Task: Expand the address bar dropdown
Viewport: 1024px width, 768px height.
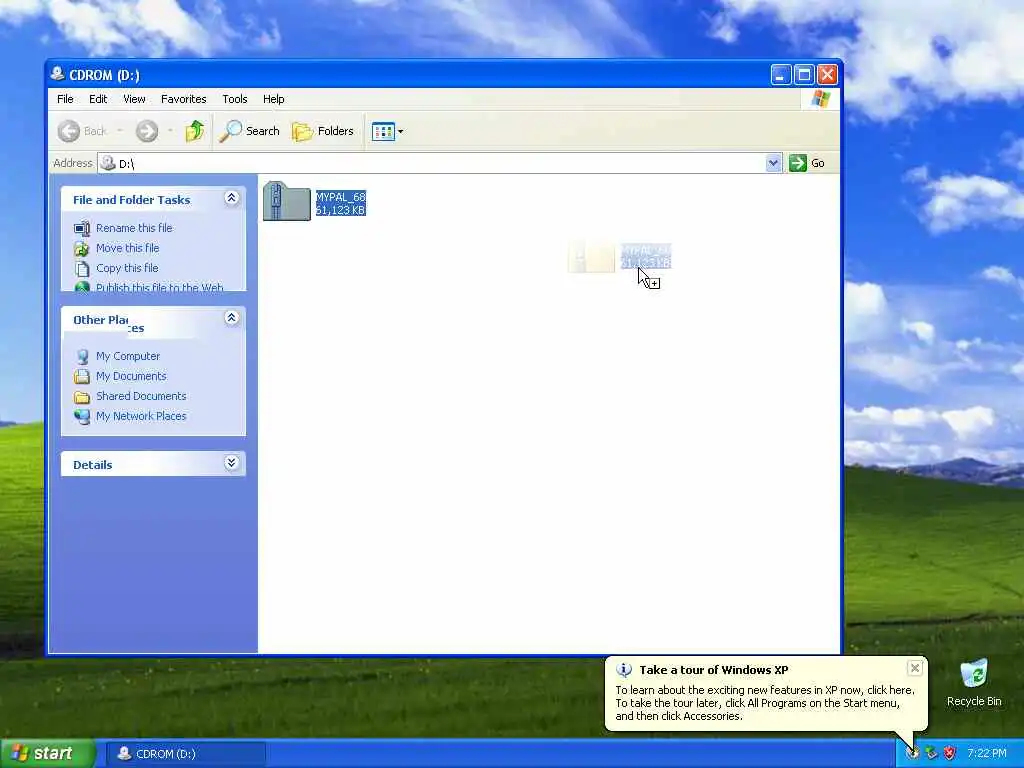Action: [773, 163]
